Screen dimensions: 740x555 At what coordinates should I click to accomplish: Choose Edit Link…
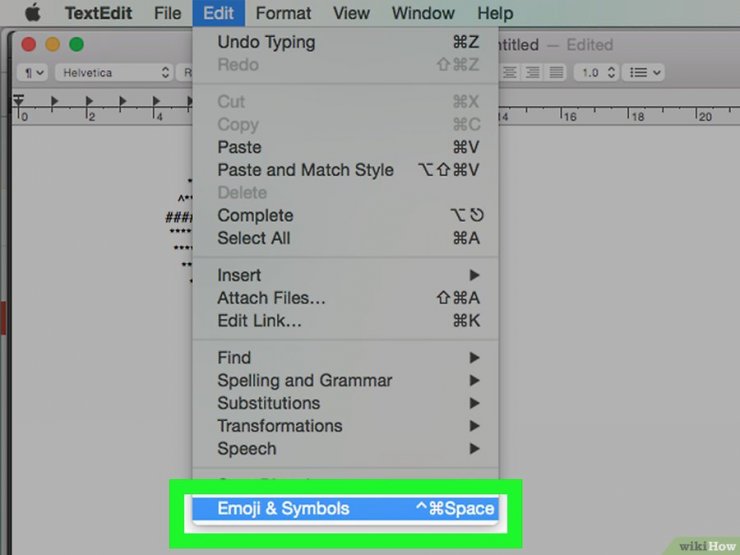coord(345,321)
